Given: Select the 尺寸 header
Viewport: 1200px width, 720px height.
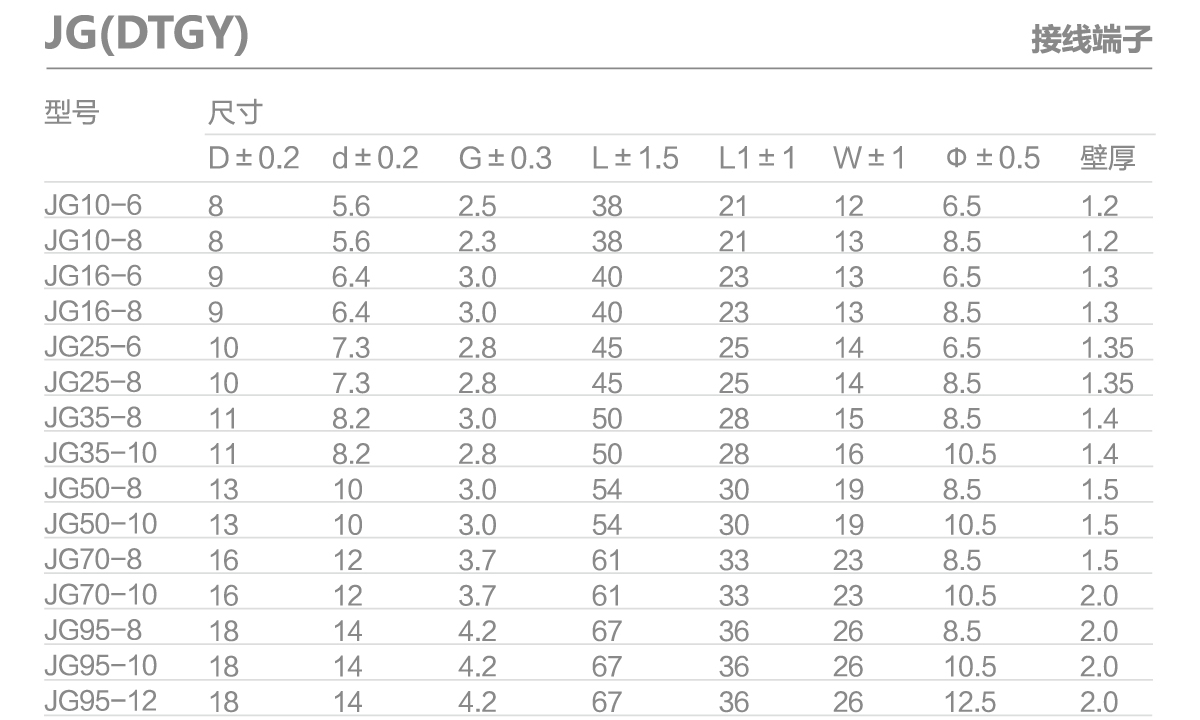Looking at the screenshot, I should coord(235,112).
